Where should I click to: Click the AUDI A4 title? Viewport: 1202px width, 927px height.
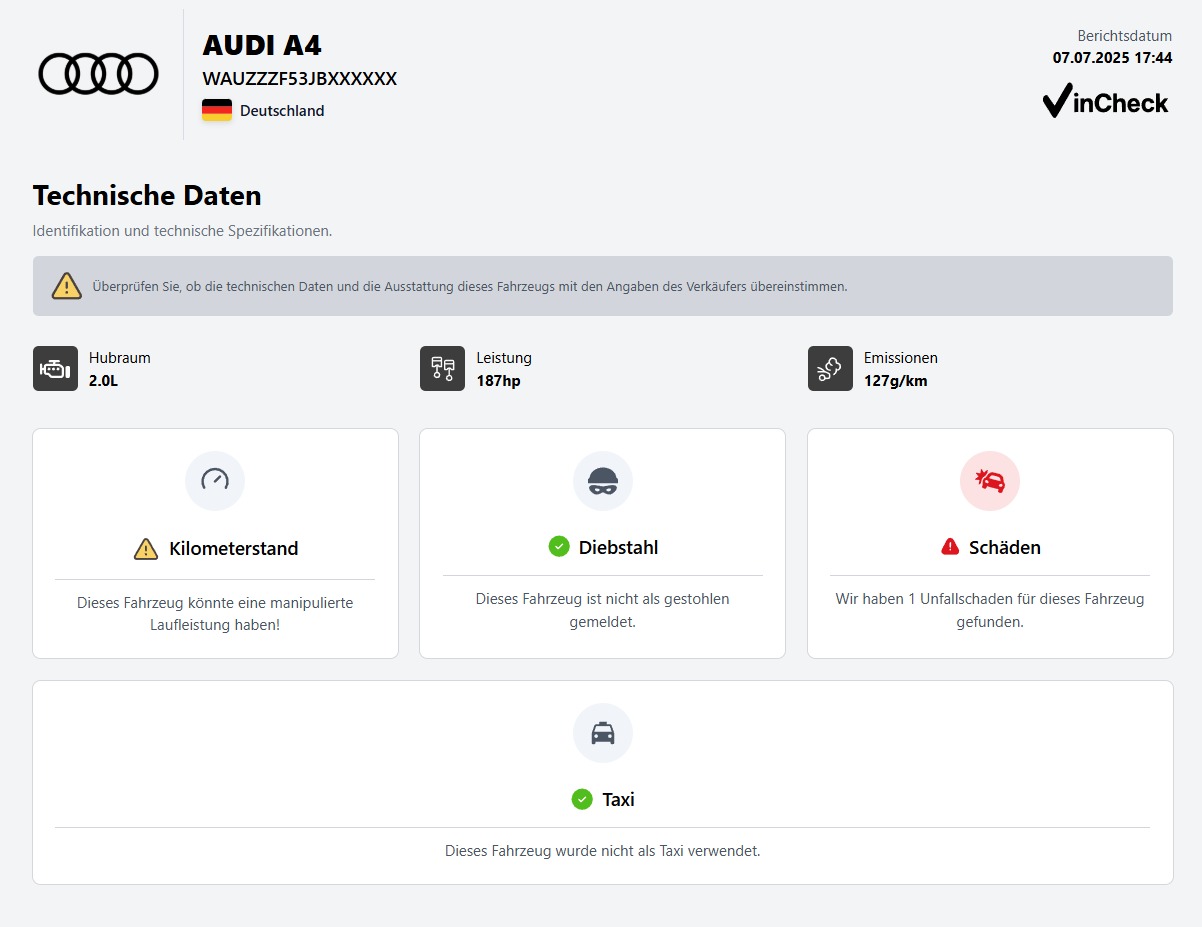(262, 45)
